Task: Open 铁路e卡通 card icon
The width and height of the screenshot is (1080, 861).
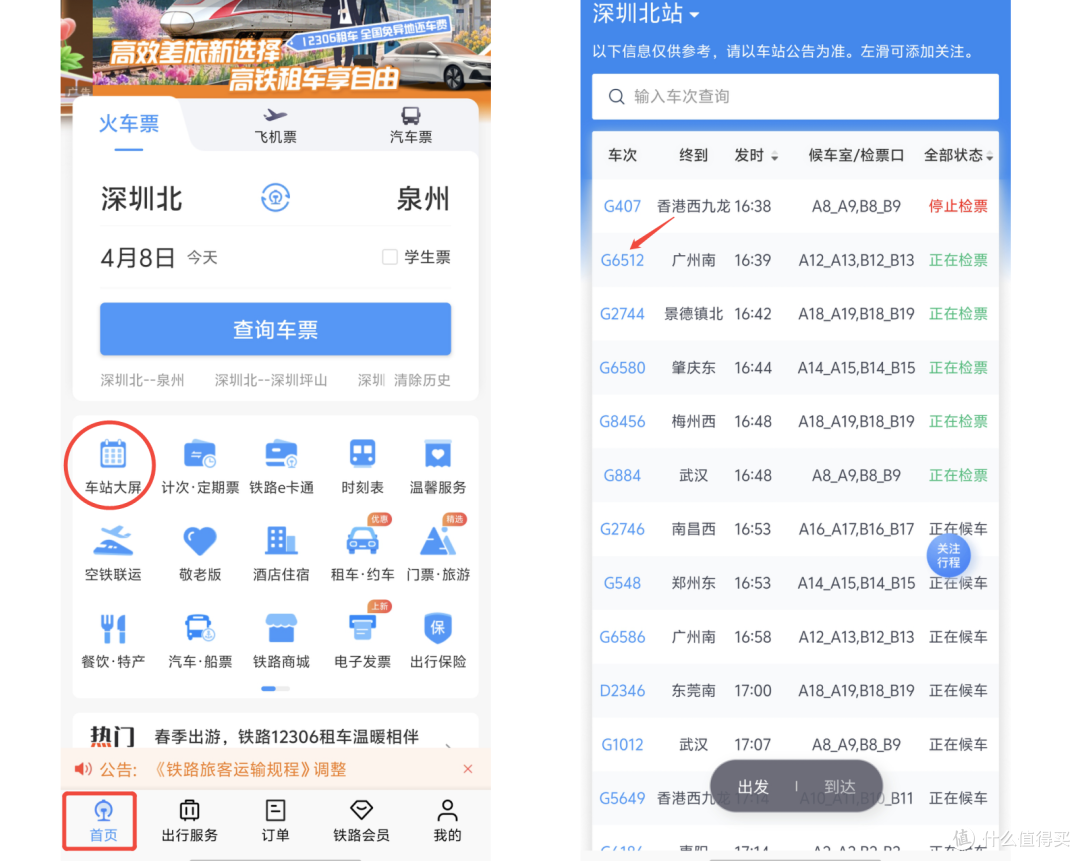Action: pyautogui.click(x=281, y=455)
